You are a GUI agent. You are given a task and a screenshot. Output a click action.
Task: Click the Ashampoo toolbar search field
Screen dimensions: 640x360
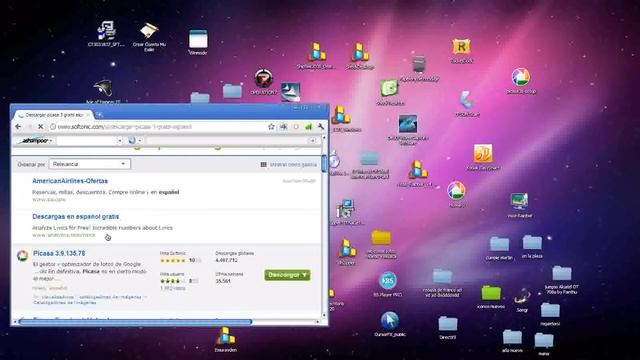(87, 140)
